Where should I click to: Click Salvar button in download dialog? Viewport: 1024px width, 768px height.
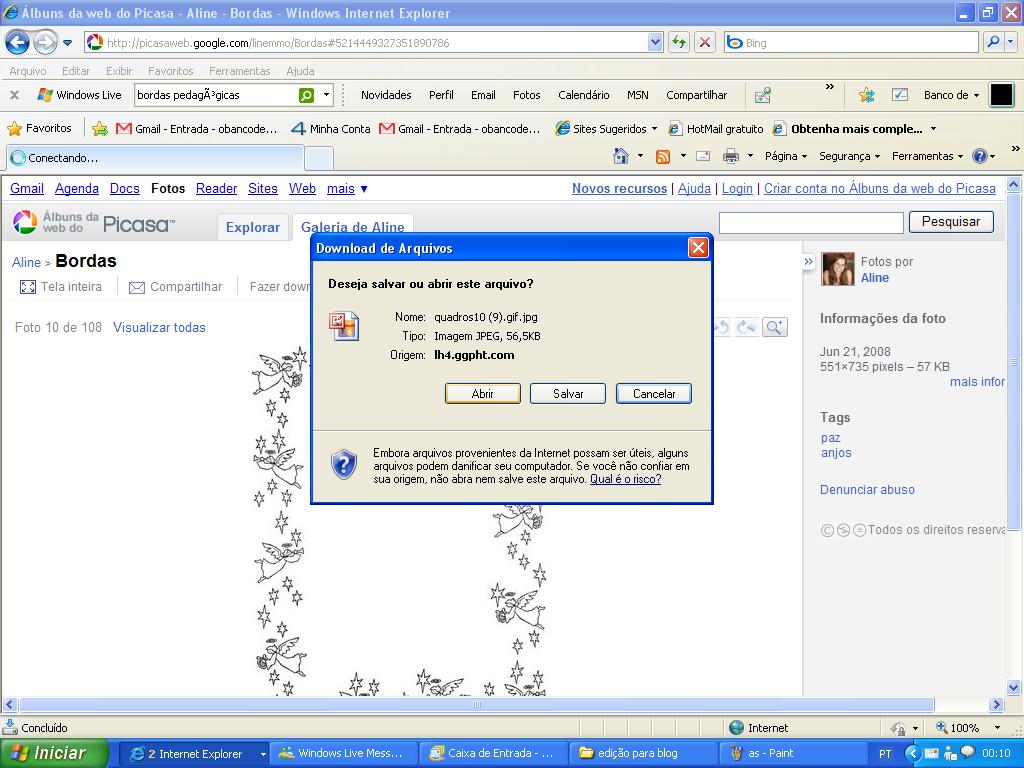point(568,394)
